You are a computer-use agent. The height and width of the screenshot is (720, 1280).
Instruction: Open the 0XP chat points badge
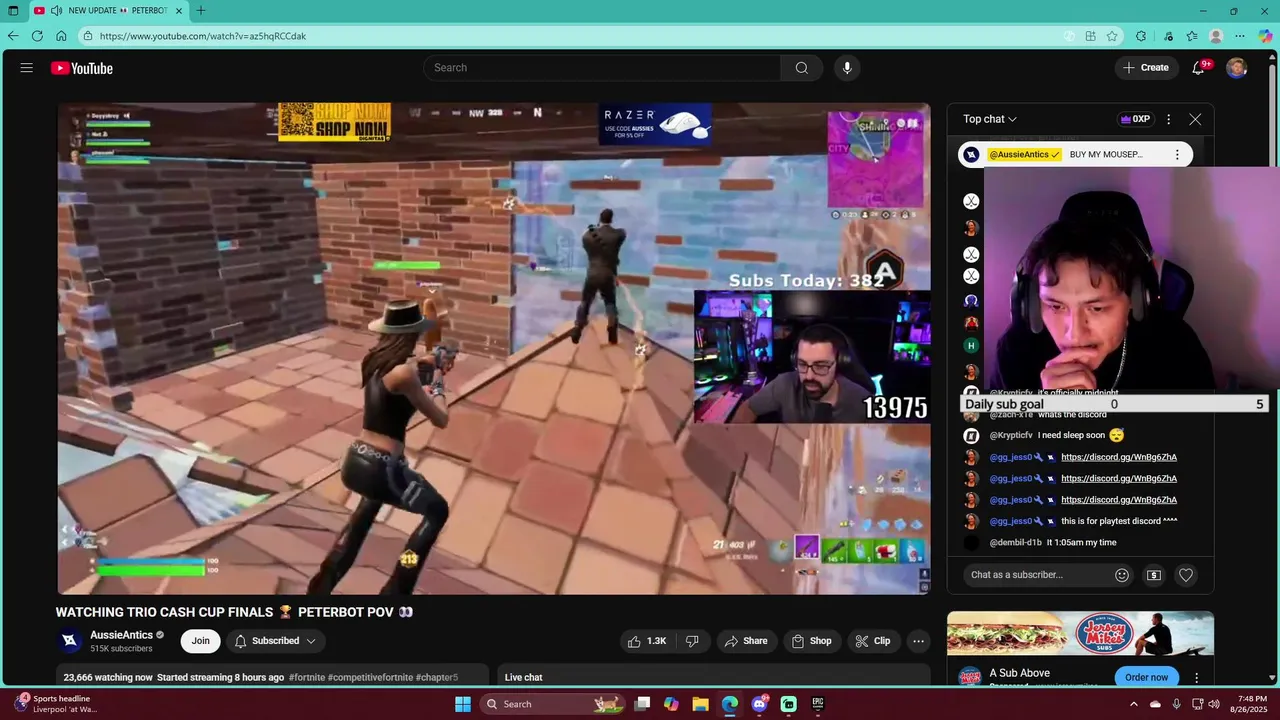click(1135, 119)
